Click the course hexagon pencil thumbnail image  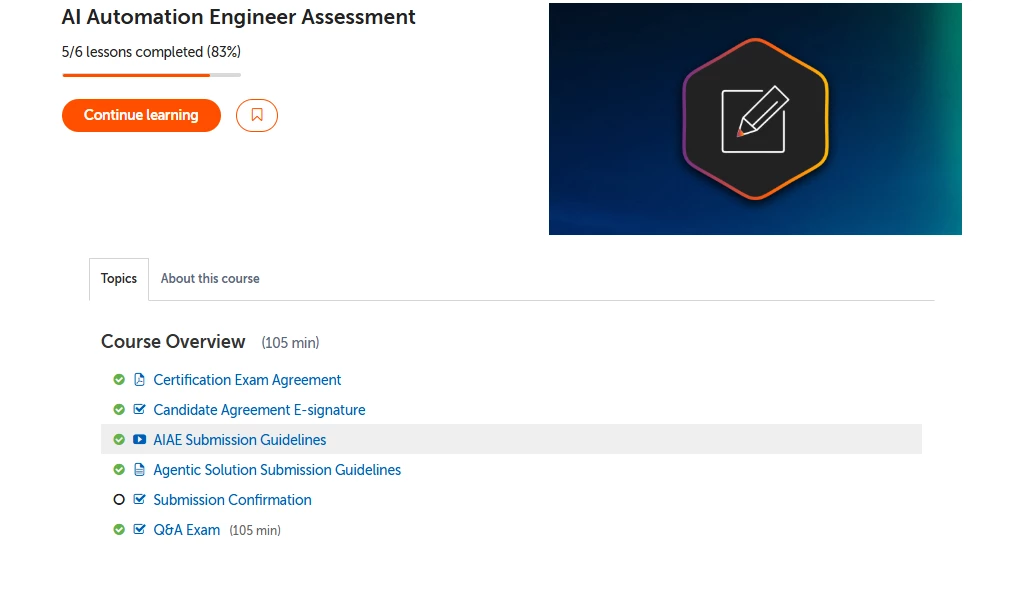(755, 119)
